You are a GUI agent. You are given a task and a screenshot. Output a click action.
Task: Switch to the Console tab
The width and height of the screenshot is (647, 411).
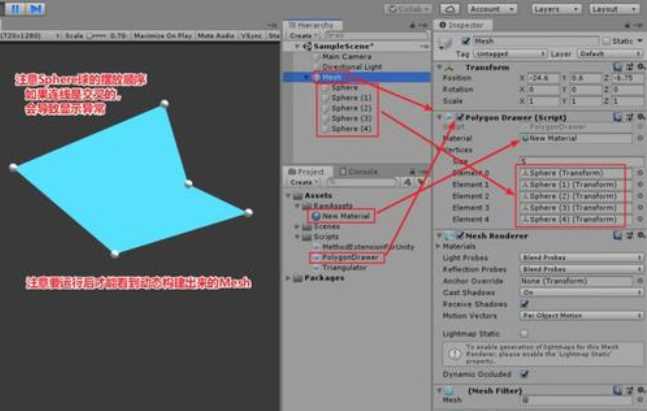(x=361, y=171)
